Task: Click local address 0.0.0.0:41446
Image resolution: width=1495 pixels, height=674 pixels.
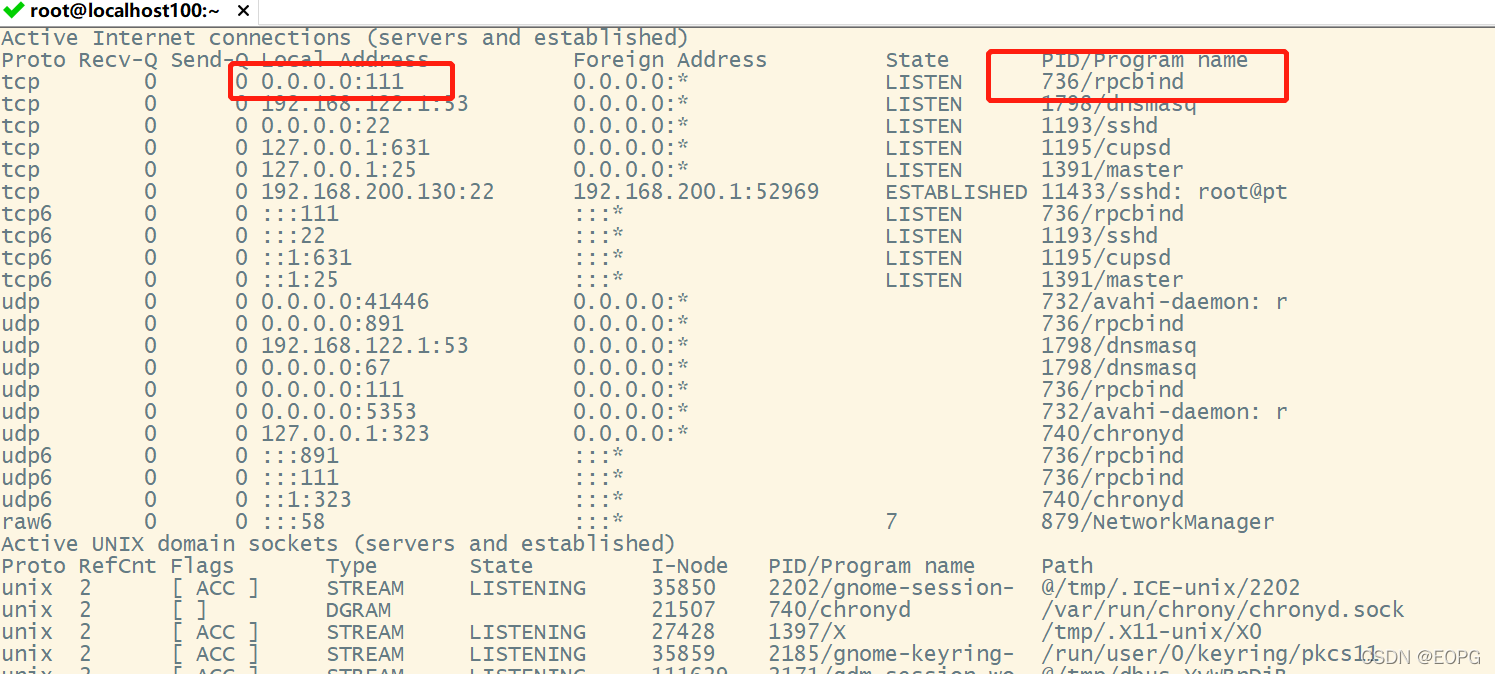Action: coord(346,302)
